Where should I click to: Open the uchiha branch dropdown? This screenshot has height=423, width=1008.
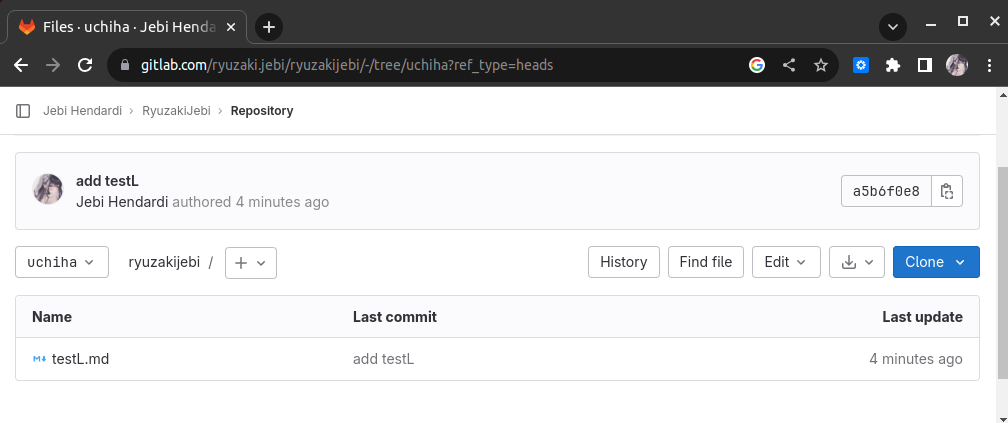coord(62,262)
